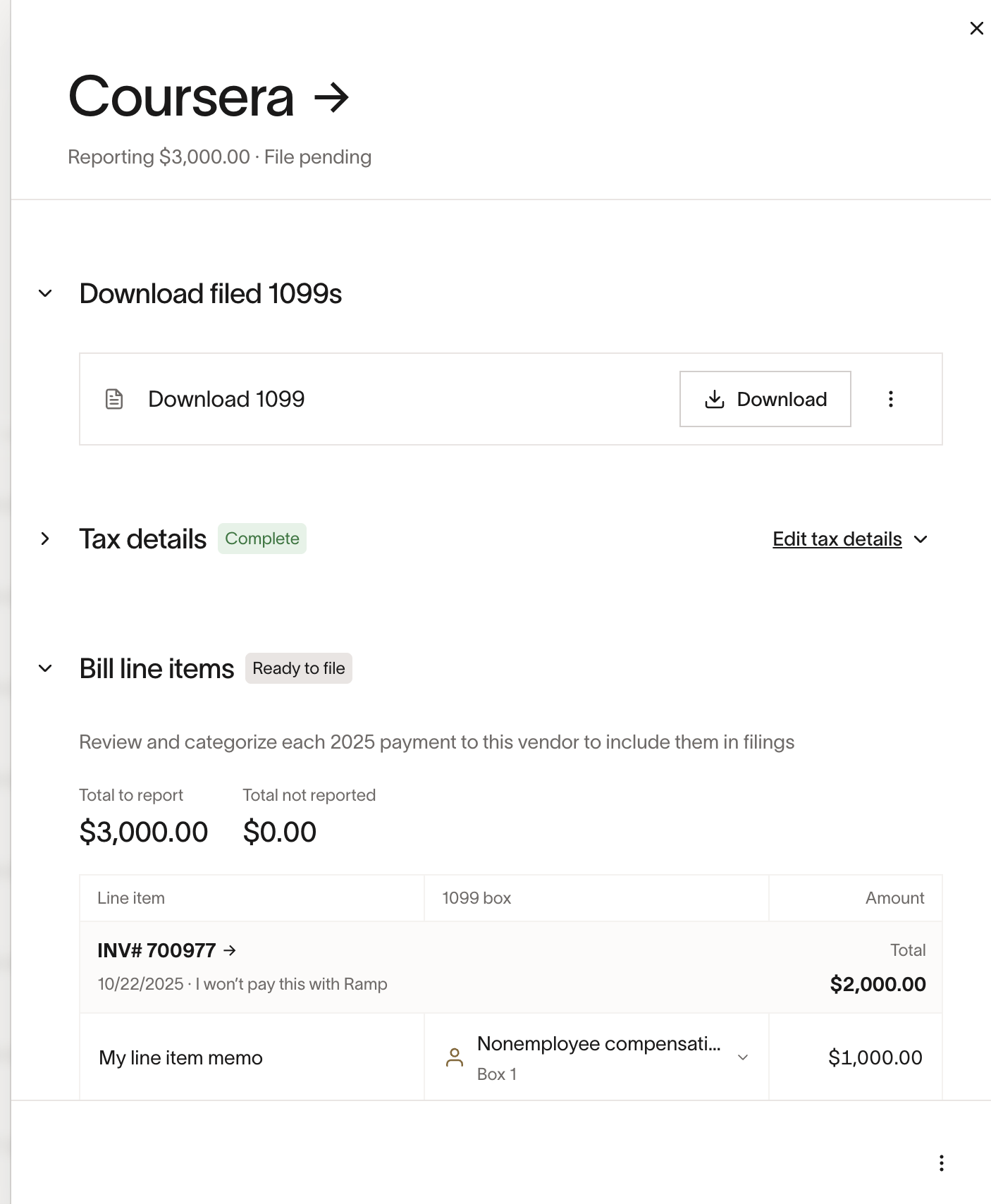Screen dimensions: 991x1204
Task: Open the bottom bar three-dot menu
Action: point(941,1163)
